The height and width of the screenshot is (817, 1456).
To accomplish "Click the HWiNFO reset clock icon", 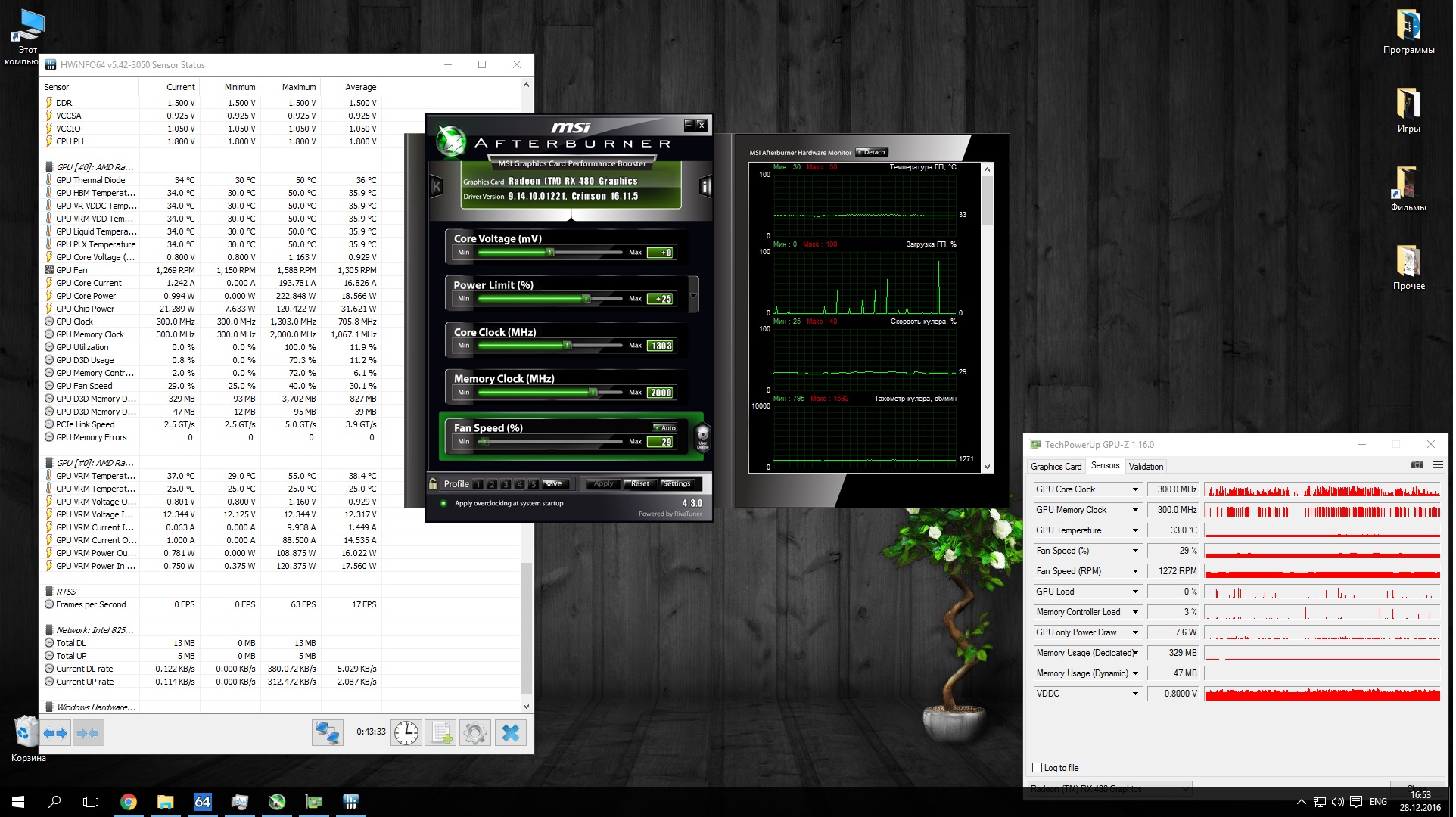I will (406, 733).
